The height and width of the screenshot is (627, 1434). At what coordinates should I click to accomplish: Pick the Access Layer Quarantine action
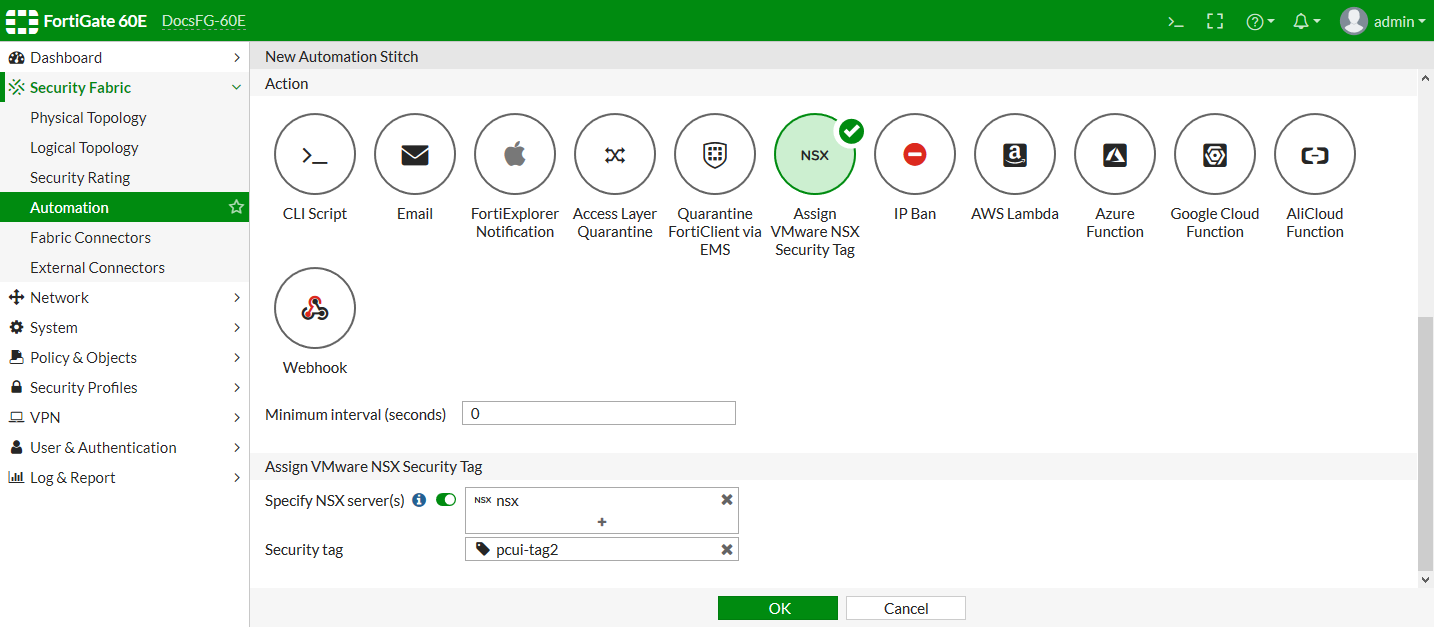tap(615, 154)
